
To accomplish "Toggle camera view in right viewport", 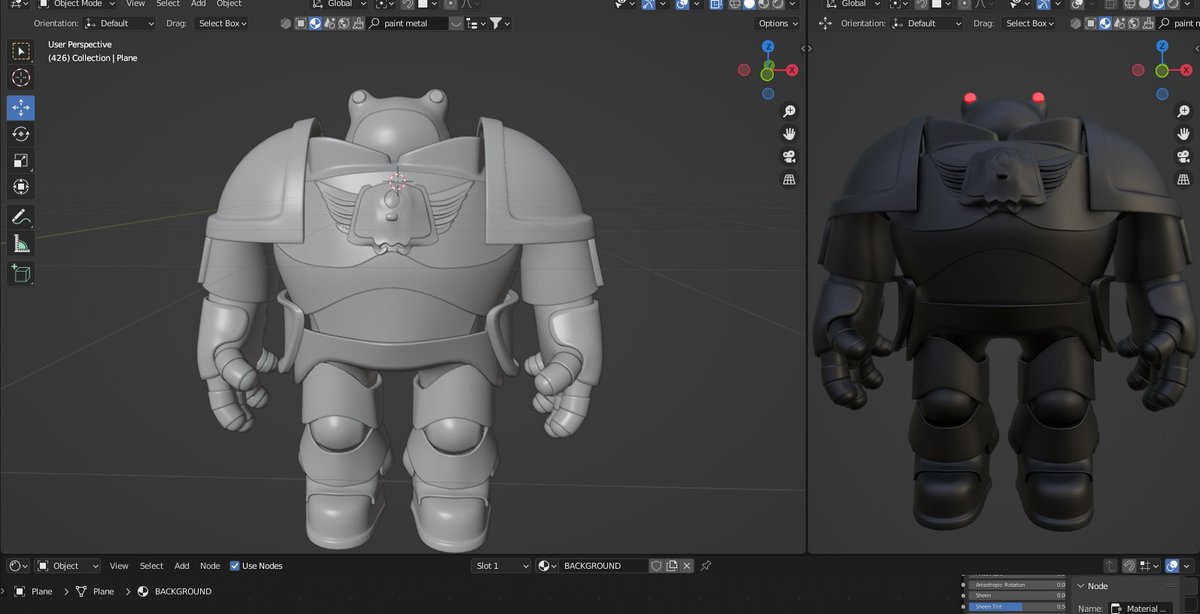I will click(1183, 157).
